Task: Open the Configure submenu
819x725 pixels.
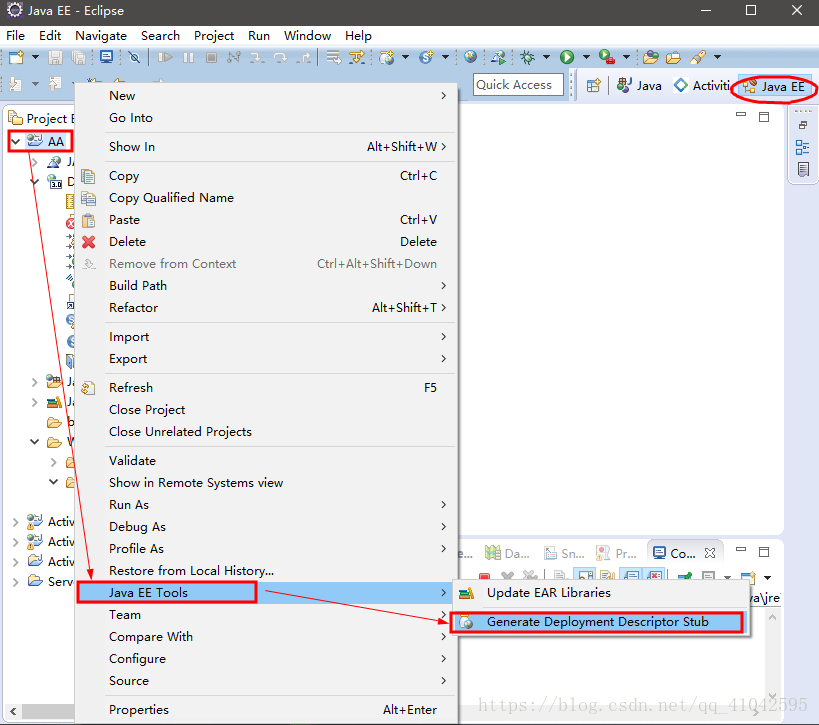Action: tap(266, 658)
